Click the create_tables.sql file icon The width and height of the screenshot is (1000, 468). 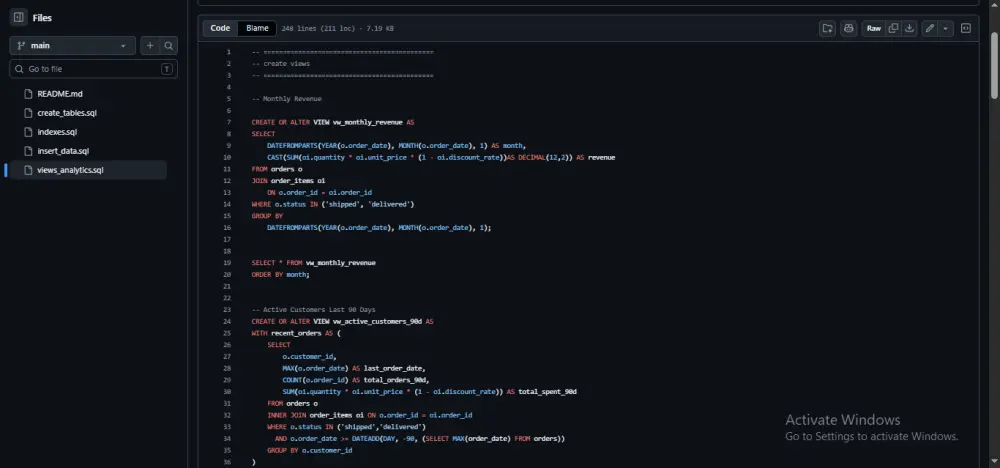coord(27,113)
